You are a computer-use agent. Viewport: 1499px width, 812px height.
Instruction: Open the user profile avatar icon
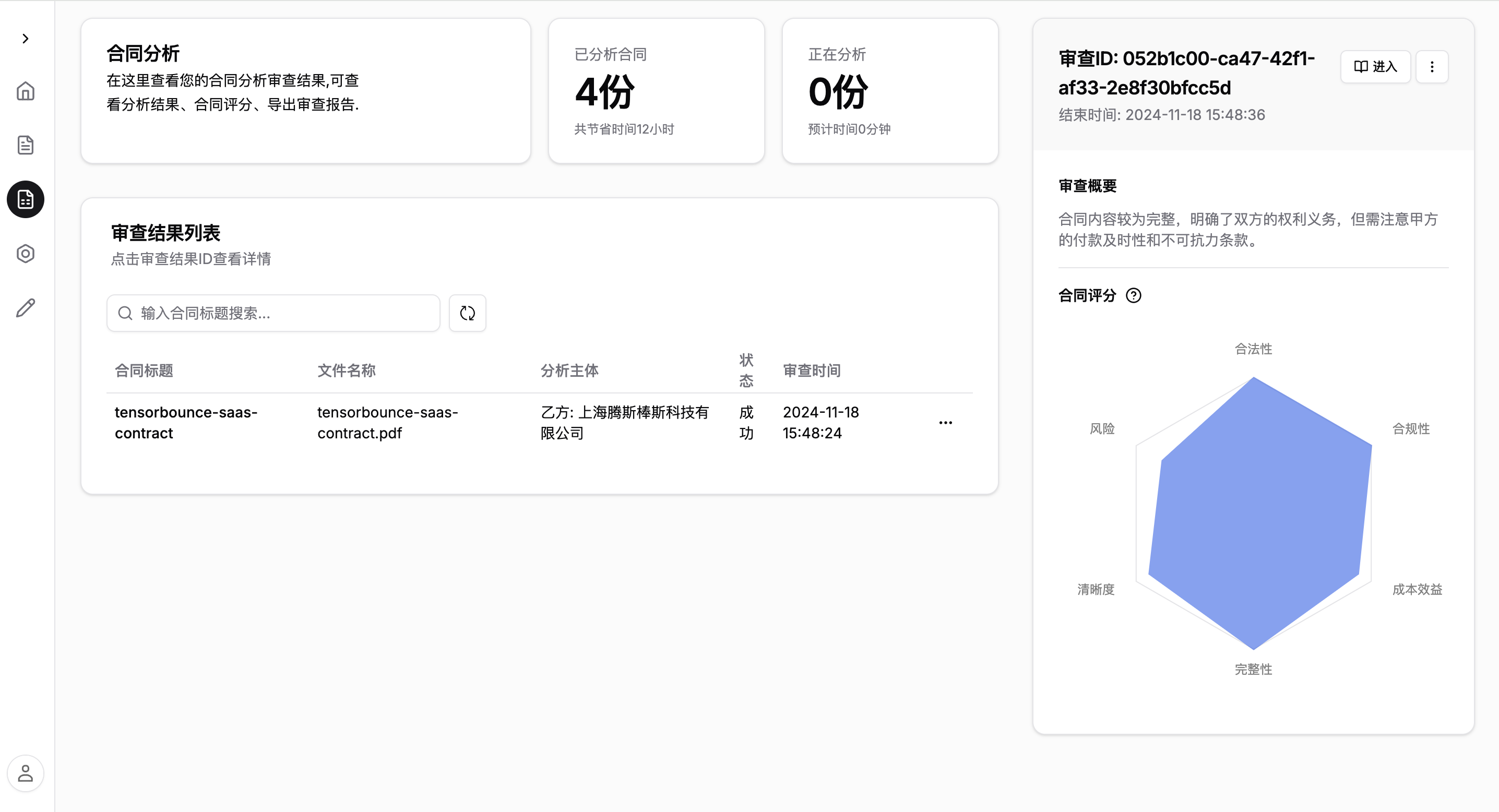25,773
